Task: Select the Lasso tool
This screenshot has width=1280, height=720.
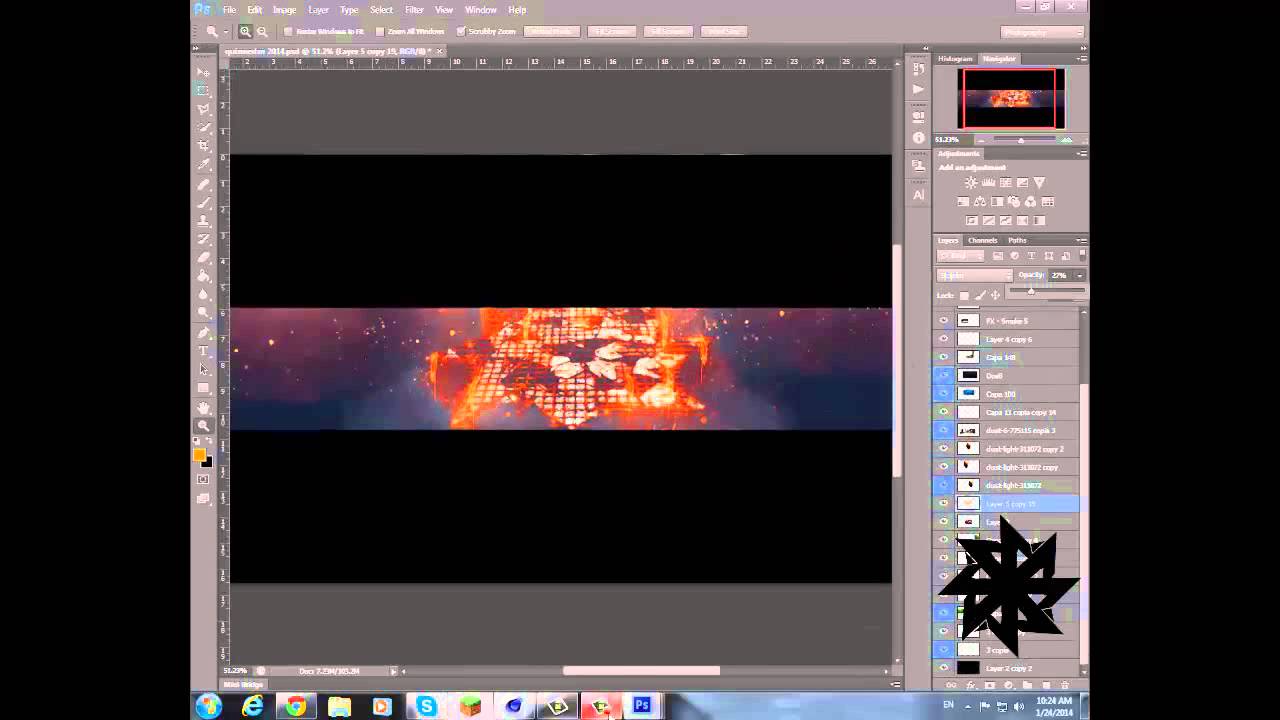Action: (x=204, y=108)
